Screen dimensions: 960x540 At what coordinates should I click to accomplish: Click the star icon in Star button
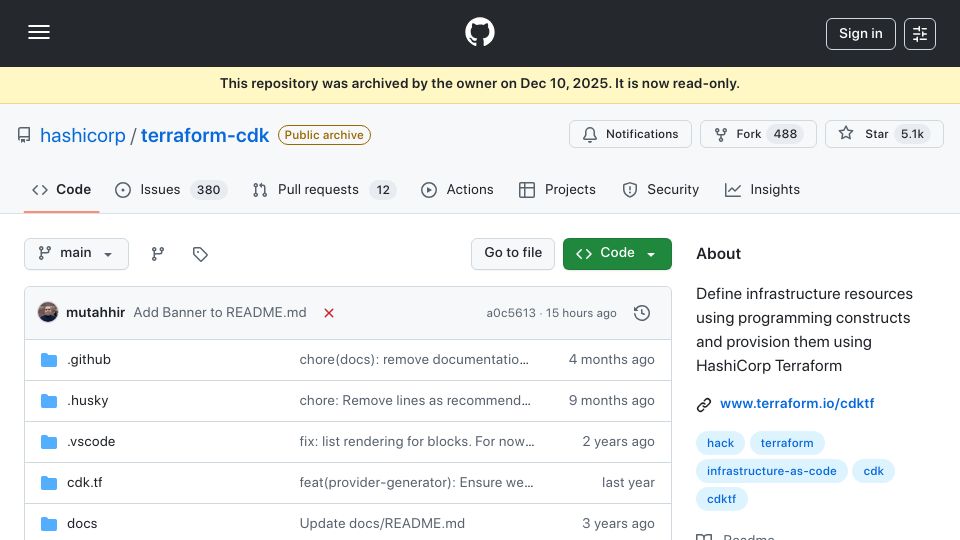pyautogui.click(x=846, y=133)
